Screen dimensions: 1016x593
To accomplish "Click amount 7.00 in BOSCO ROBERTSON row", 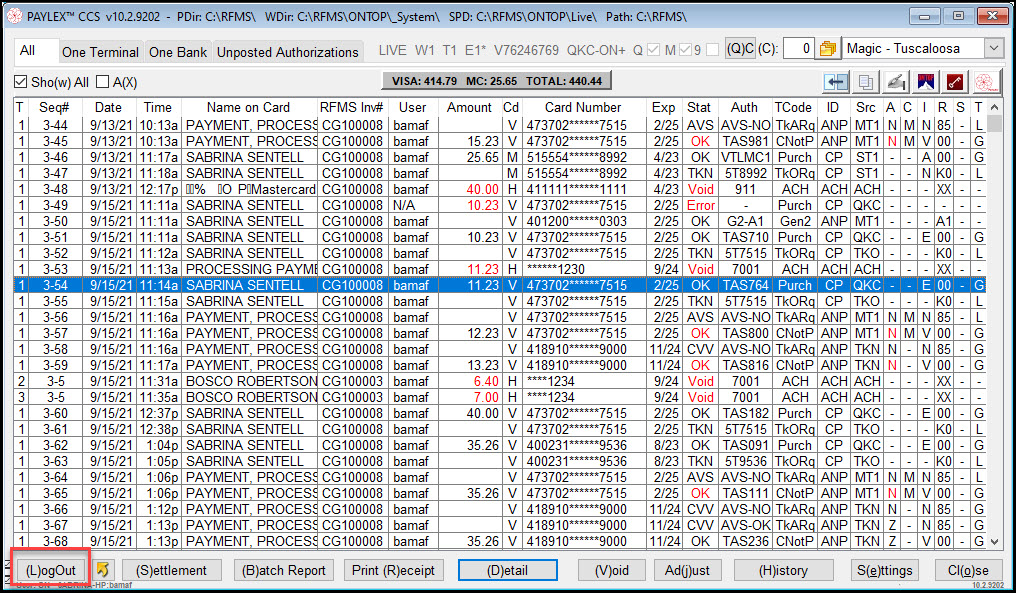I will coord(486,397).
